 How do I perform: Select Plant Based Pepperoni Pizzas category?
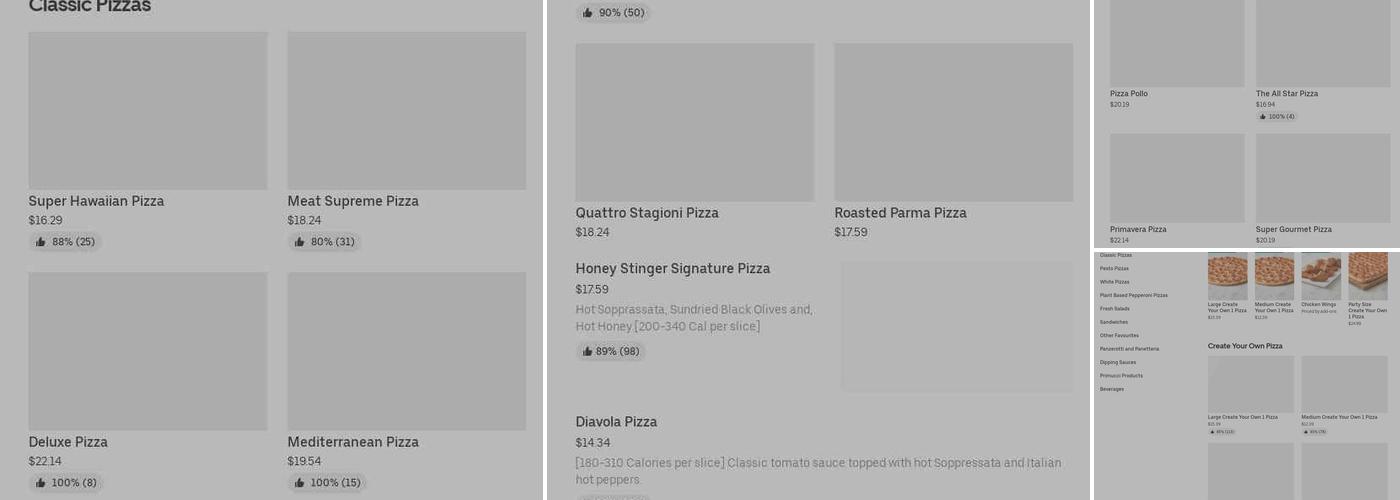(1133, 295)
